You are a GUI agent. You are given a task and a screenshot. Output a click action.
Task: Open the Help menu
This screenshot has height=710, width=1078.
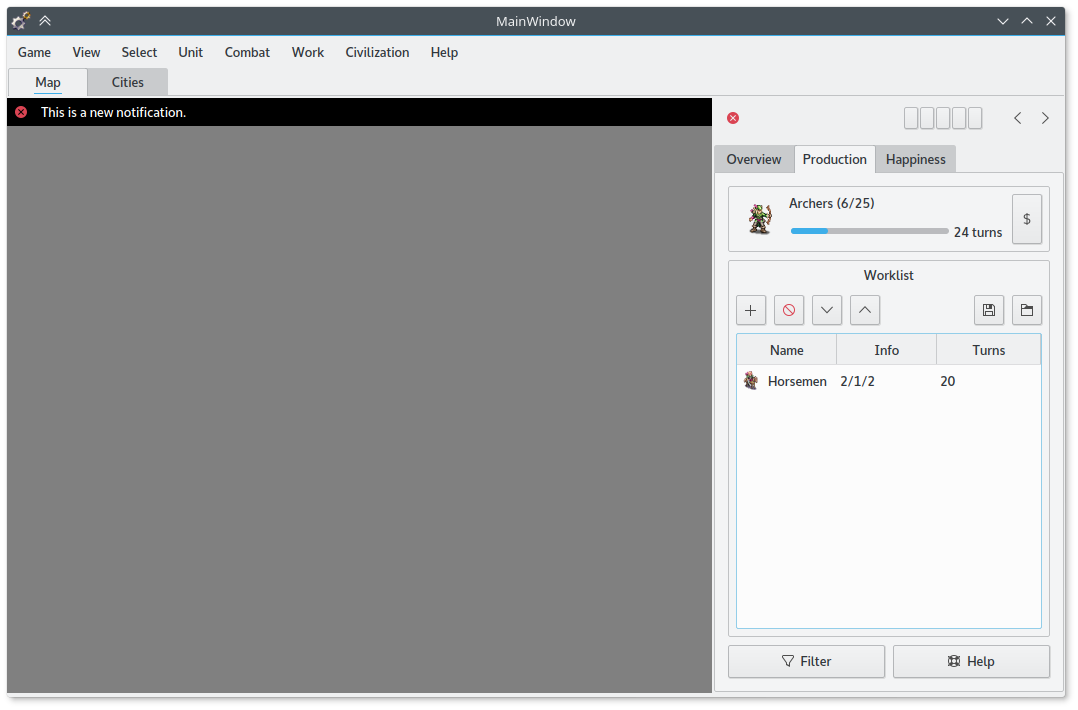pos(444,52)
